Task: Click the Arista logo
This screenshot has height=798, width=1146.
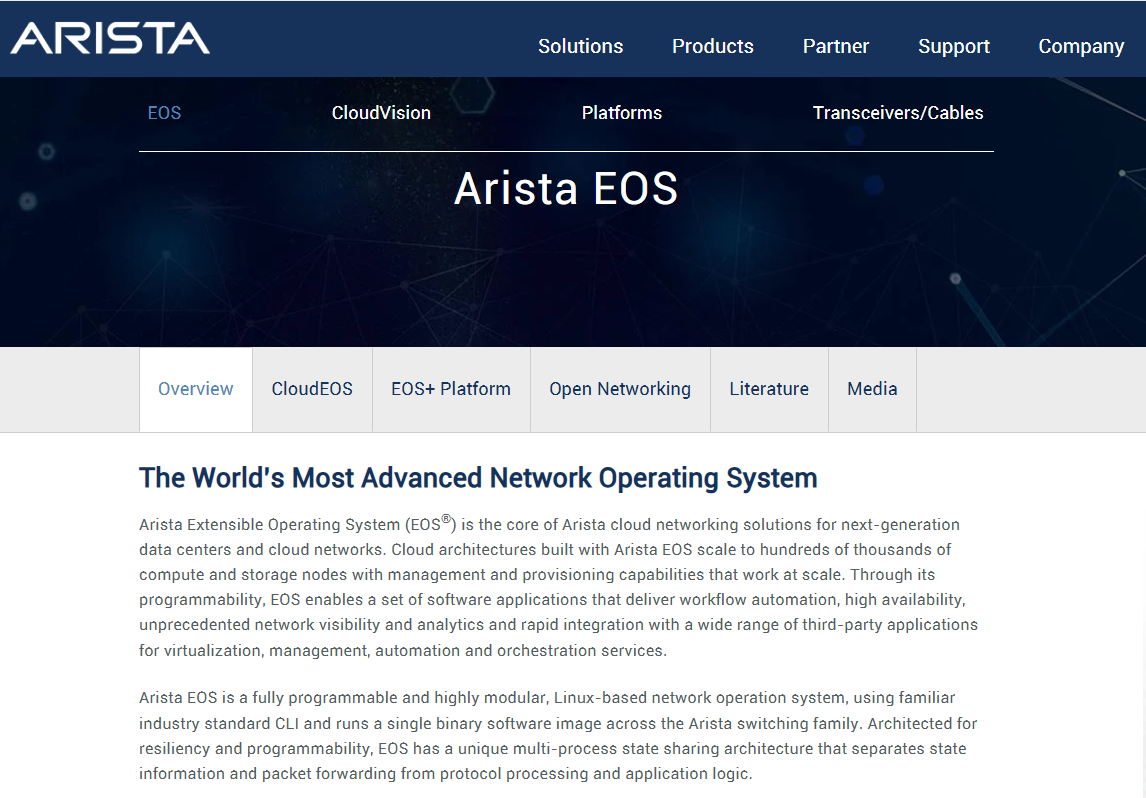Action: click(110, 38)
